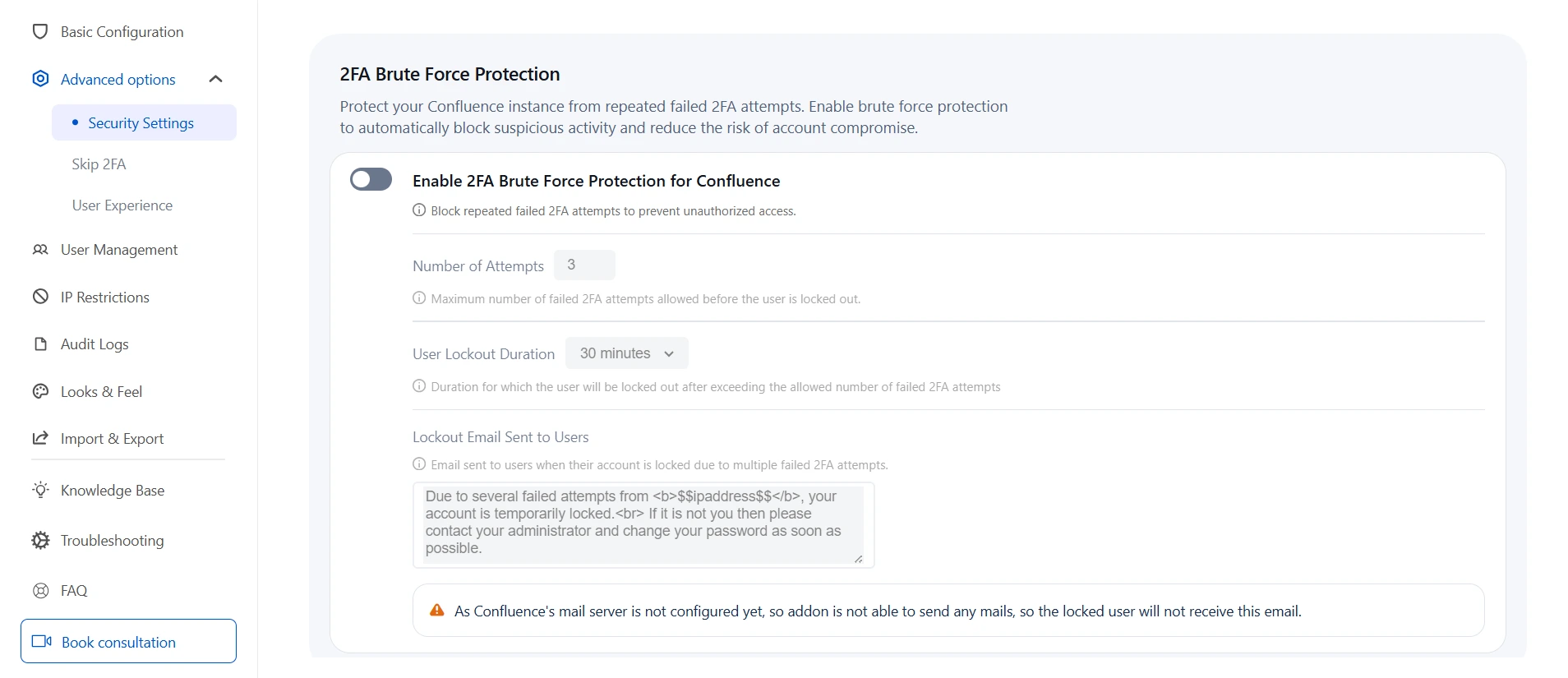The height and width of the screenshot is (678, 1568).
Task: Enable 2FA Brute Force Protection for Confluence
Action: coord(370,179)
